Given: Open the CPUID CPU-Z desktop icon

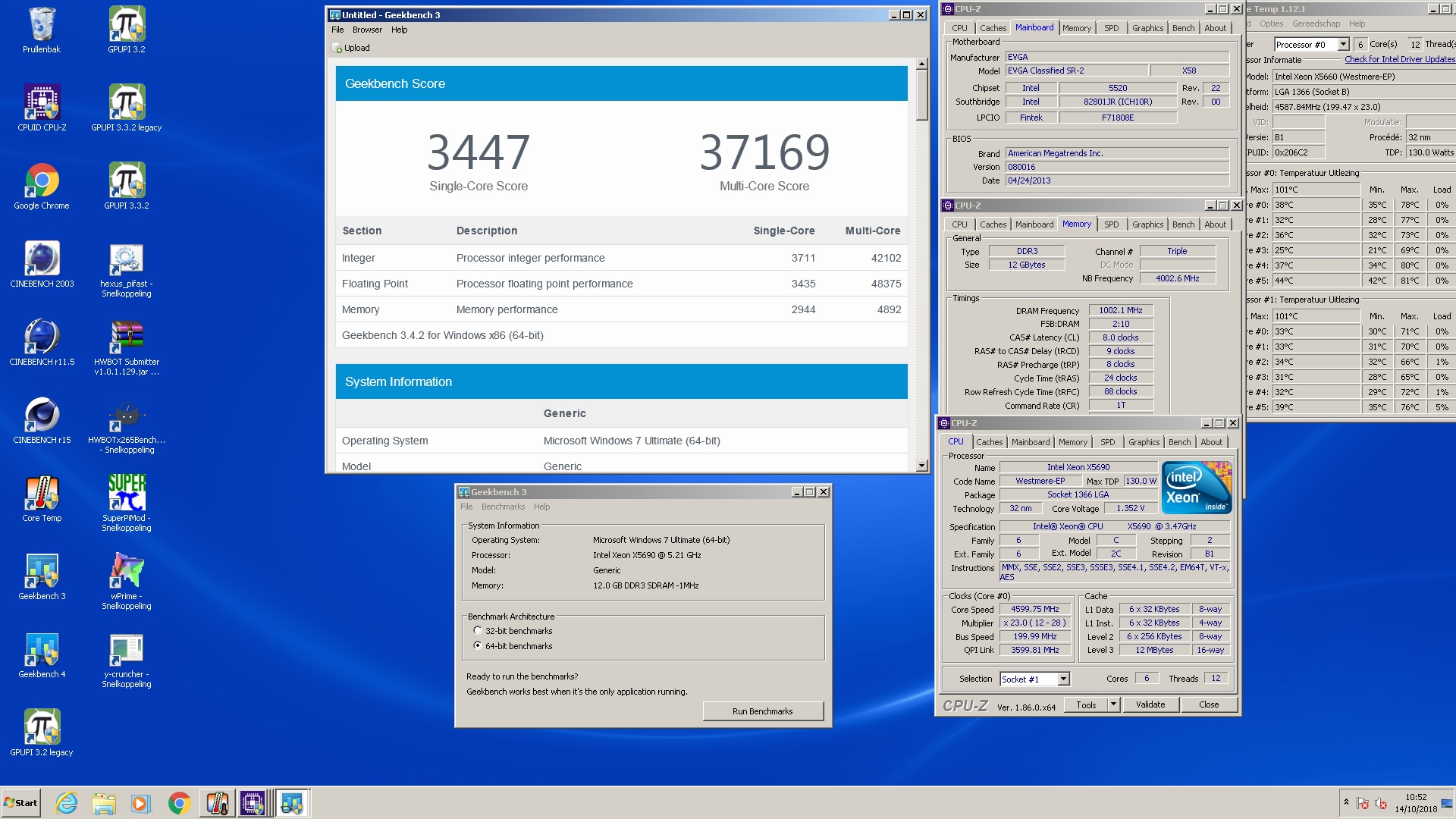Looking at the screenshot, I should [42, 108].
